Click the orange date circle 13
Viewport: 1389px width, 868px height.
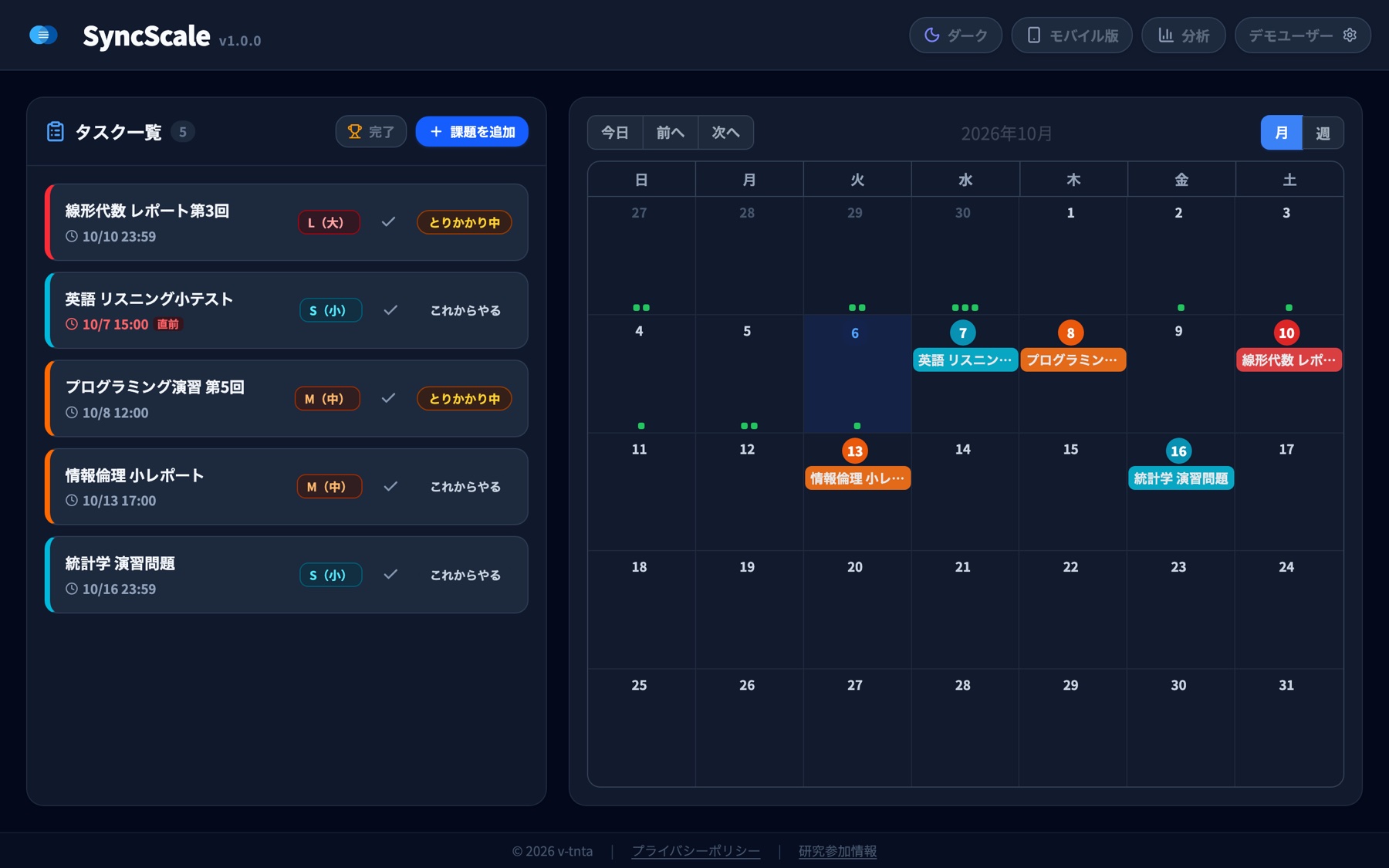pyautogui.click(x=854, y=451)
